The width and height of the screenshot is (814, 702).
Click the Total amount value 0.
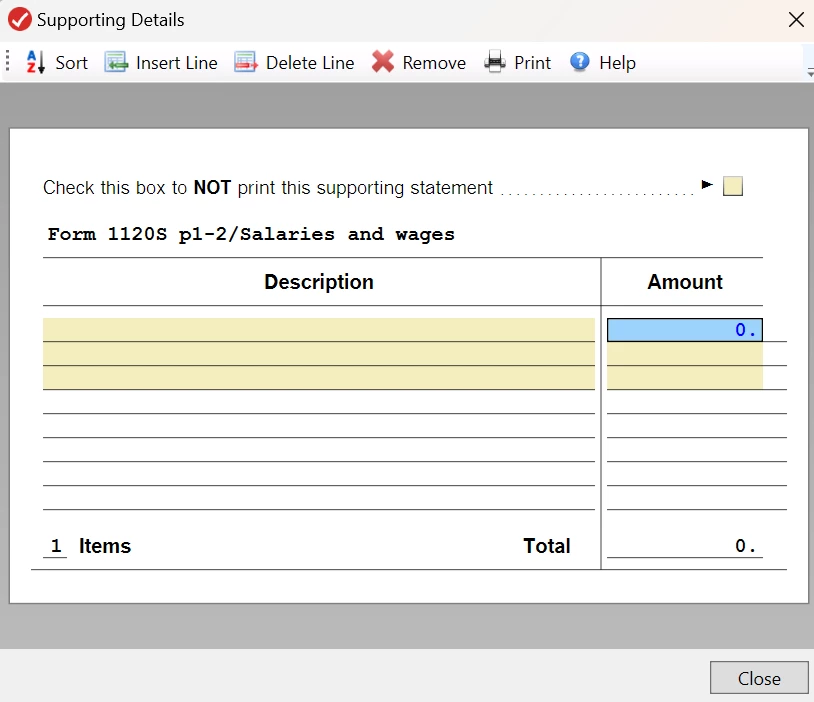(685, 546)
